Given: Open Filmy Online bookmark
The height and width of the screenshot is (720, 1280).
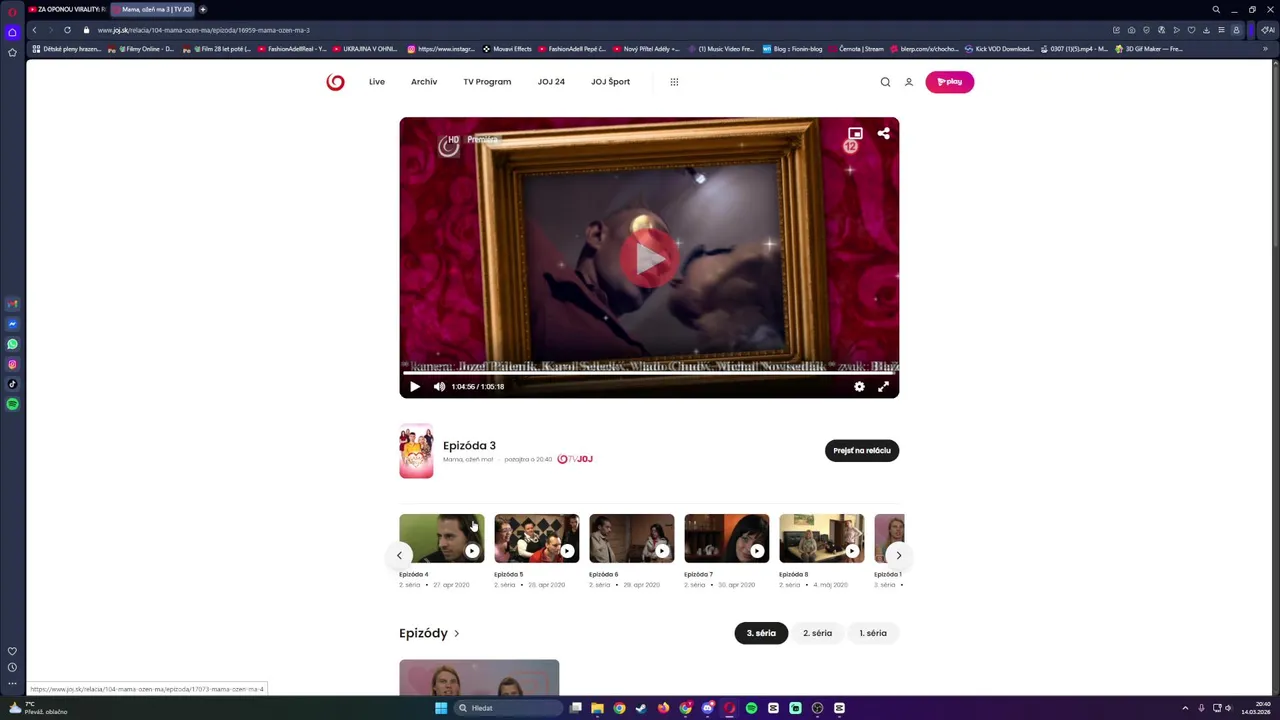Looking at the screenshot, I should pyautogui.click(x=141, y=49).
